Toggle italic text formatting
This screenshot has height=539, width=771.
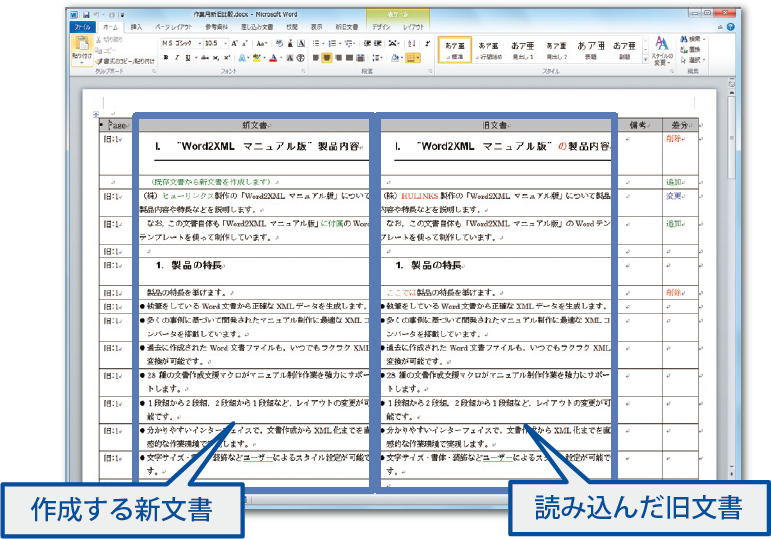click(176, 58)
